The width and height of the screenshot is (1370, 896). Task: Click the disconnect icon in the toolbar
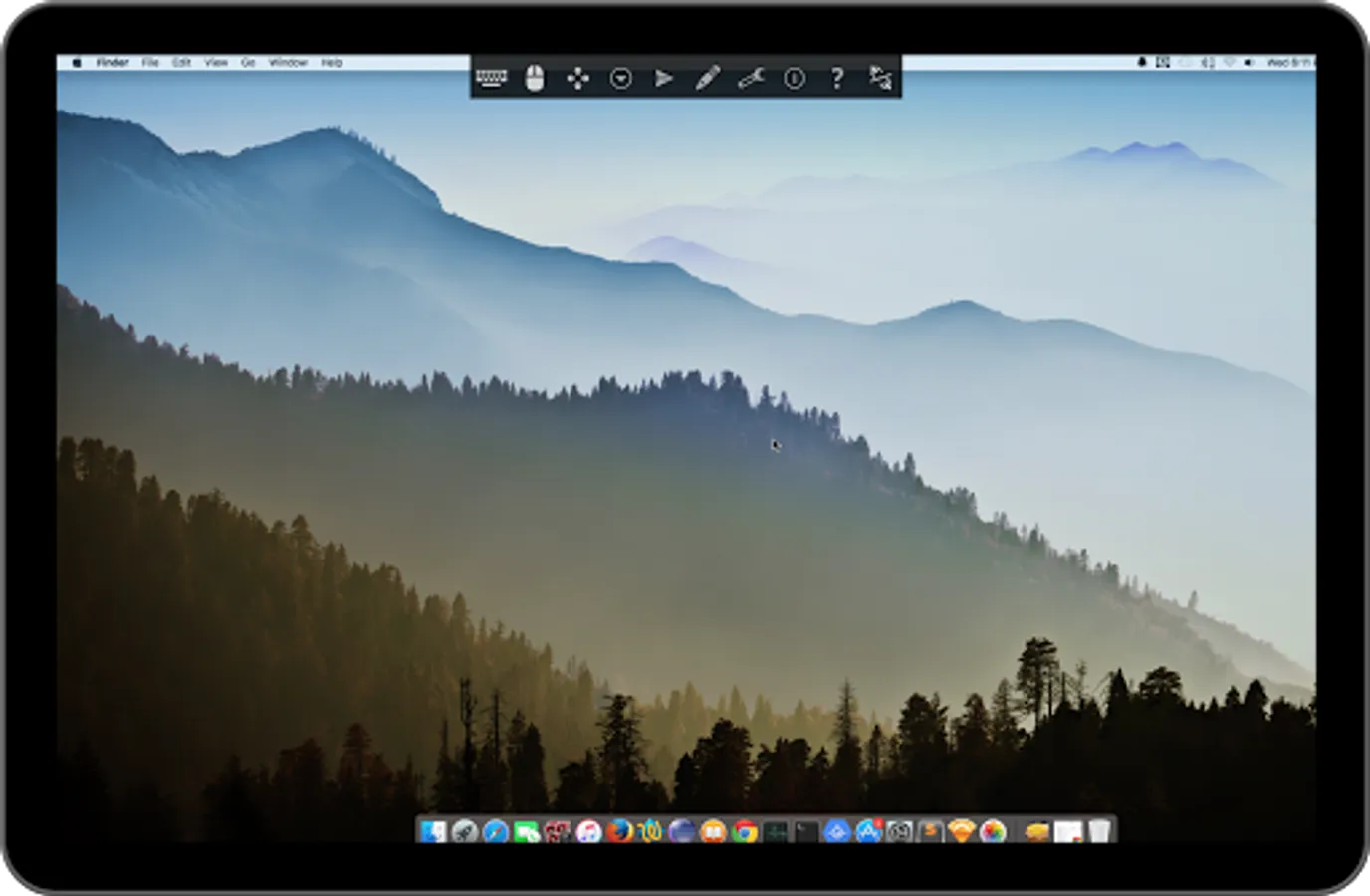[x=880, y=78]
